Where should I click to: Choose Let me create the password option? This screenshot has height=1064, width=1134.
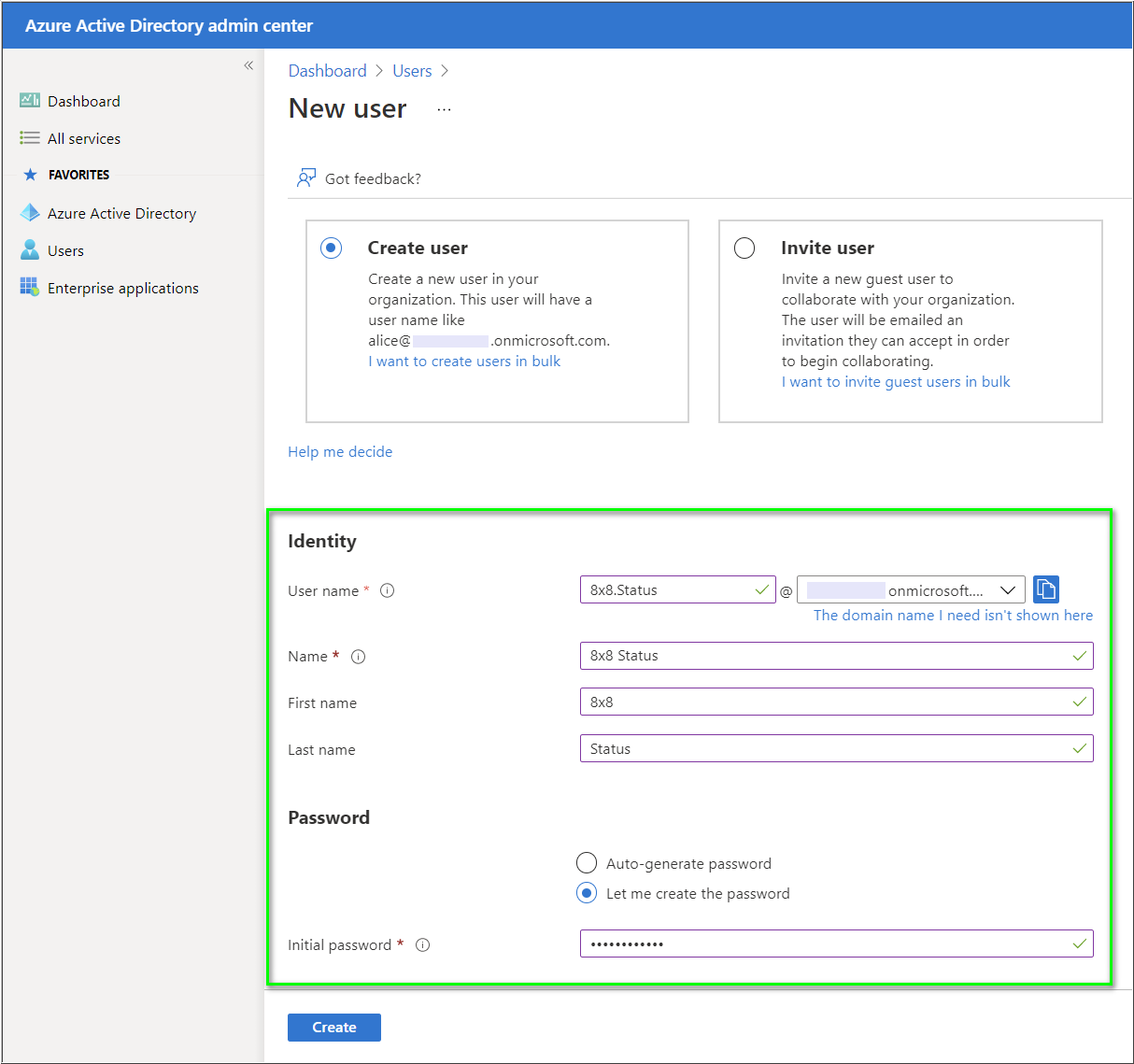(x=587, y=893)
